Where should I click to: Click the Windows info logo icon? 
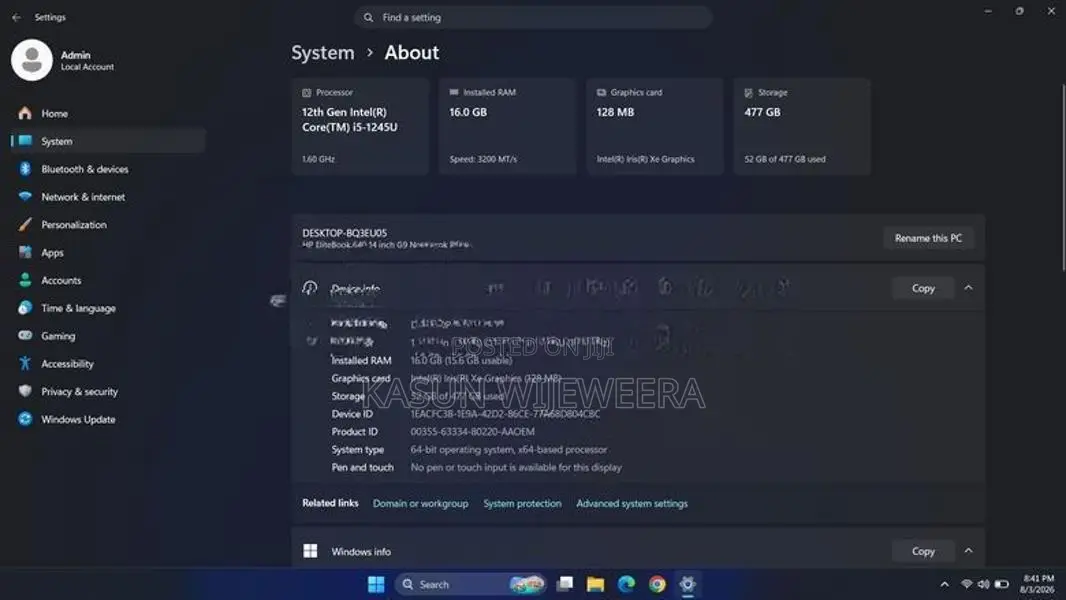[310, 551]
